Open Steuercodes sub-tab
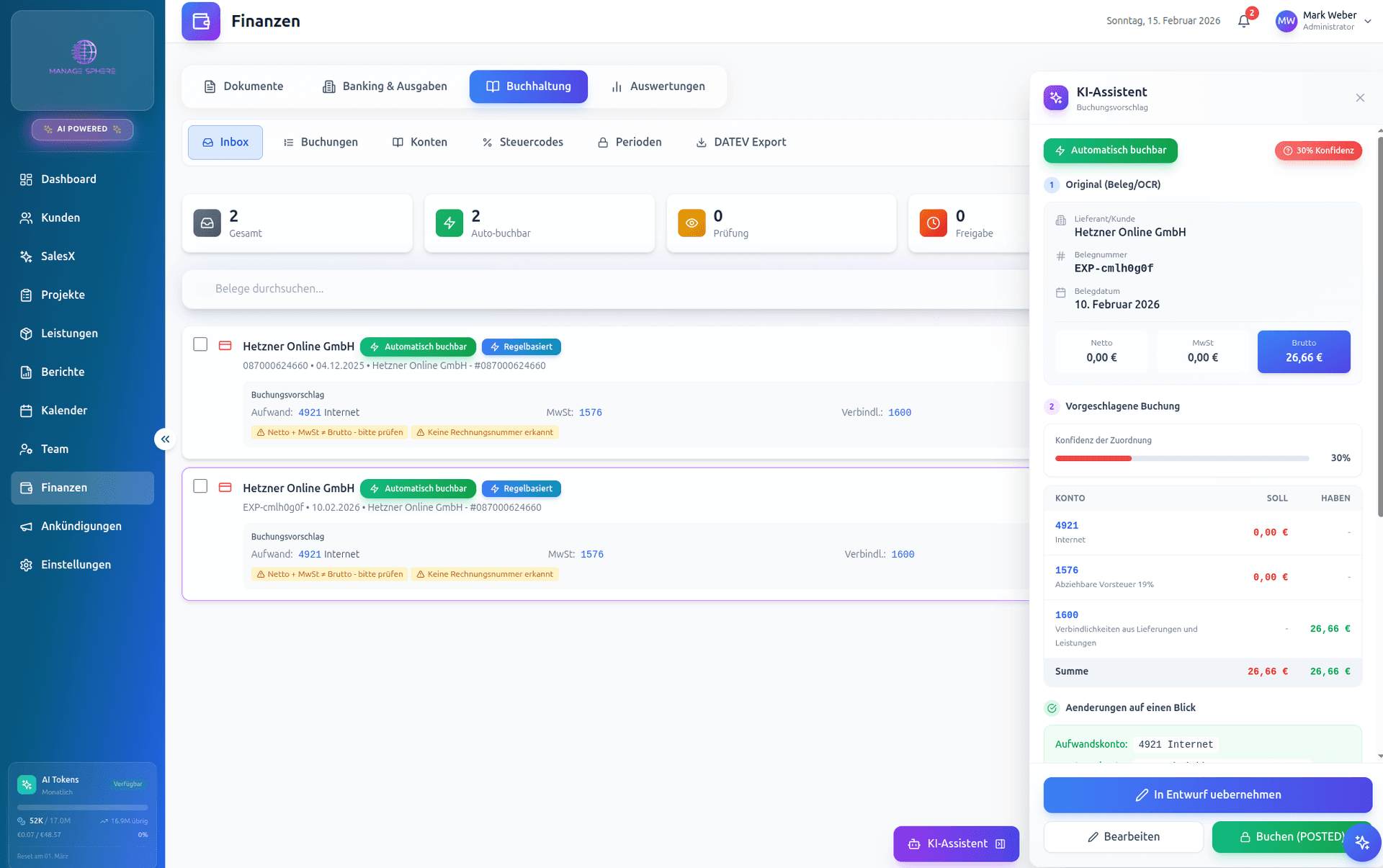The width and height of the screenshot is (1383, 868). 523,142
